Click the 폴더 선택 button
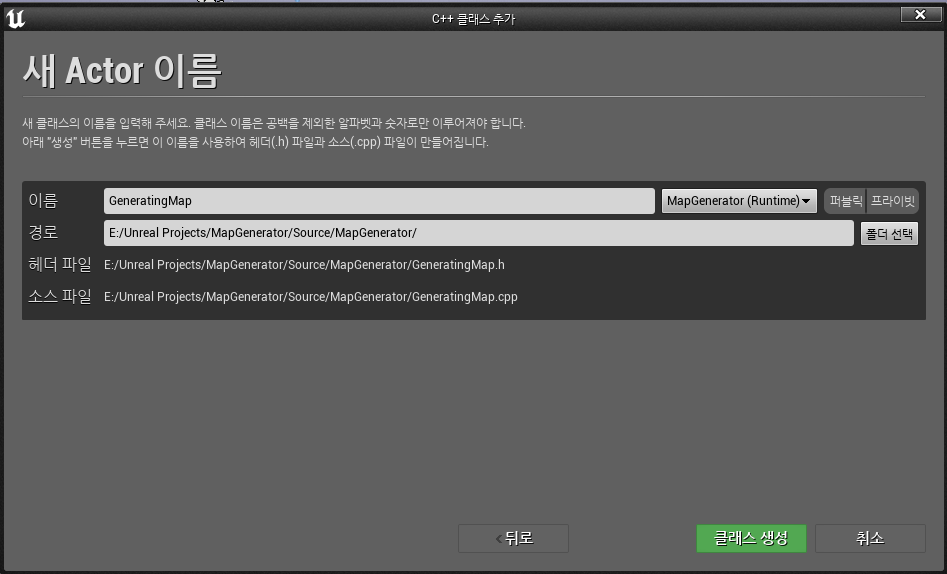 pos(889,234)
